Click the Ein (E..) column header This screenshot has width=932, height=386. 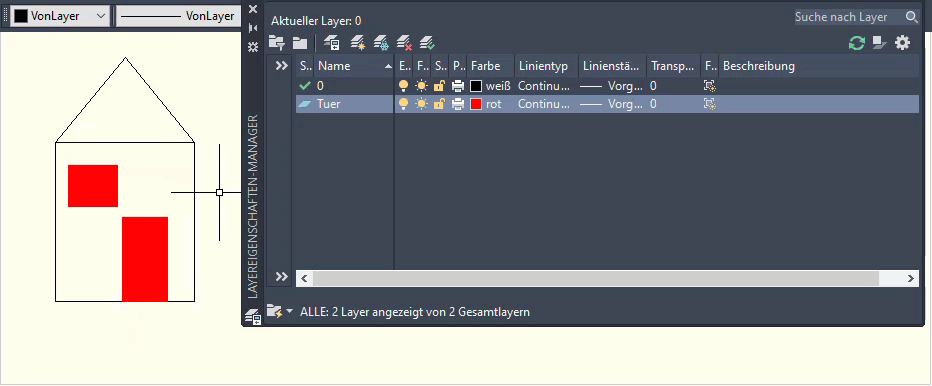[404, 65]
